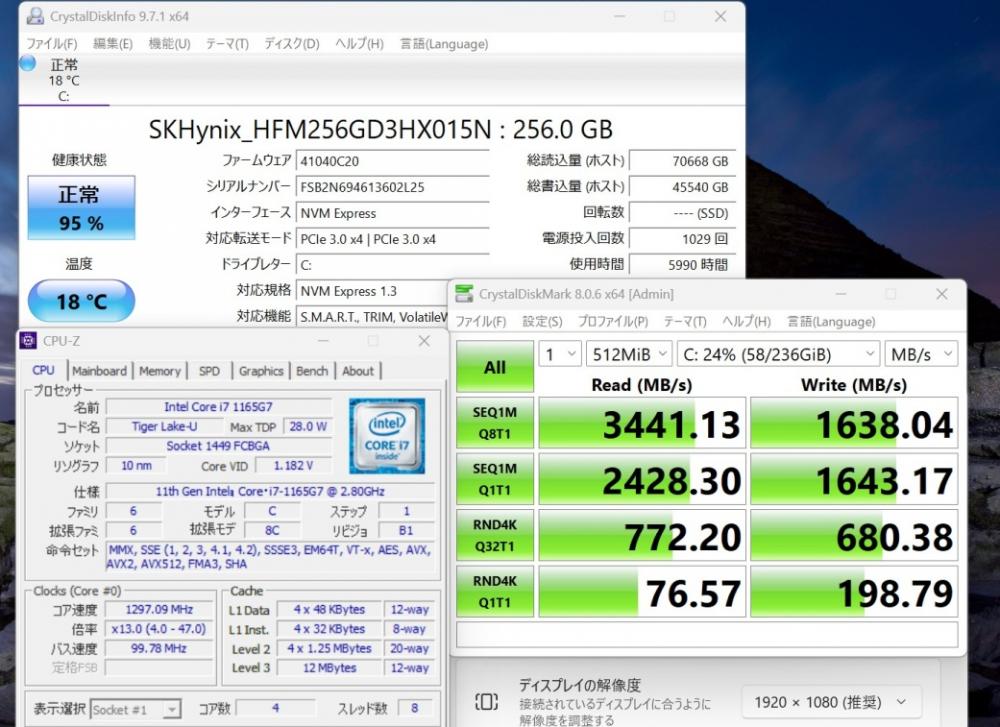Image resolution: width=1000 pixels, height=727 pixels.
Task: Click the CrystalDiskInfo title bar app icon
Action: coord(35,16)
